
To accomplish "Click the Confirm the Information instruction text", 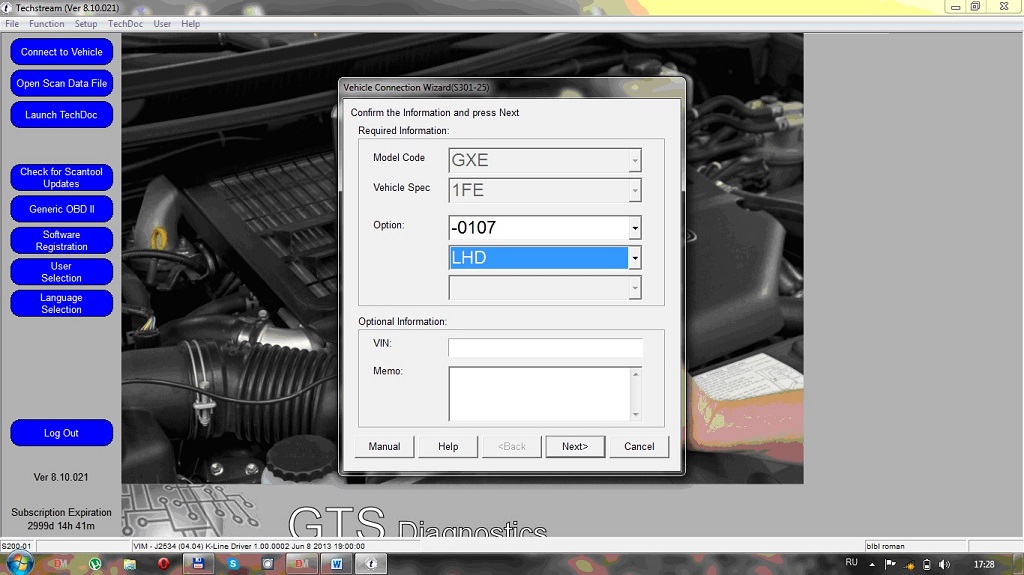I will pos(435,112).
